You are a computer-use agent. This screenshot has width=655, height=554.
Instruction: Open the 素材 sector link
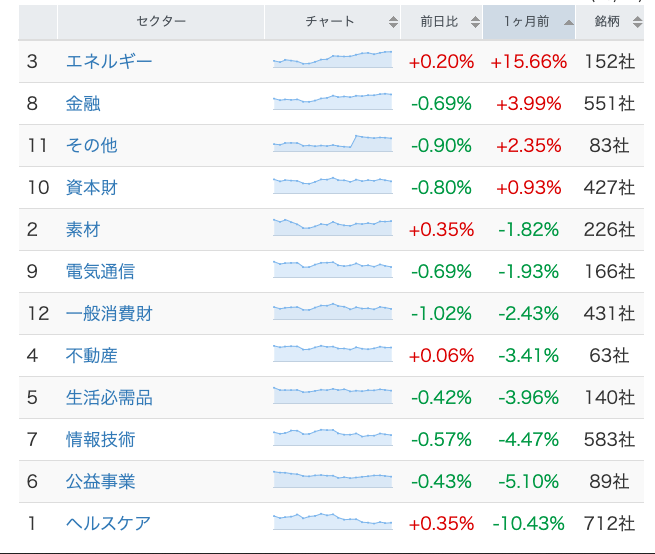coord(83,230)
